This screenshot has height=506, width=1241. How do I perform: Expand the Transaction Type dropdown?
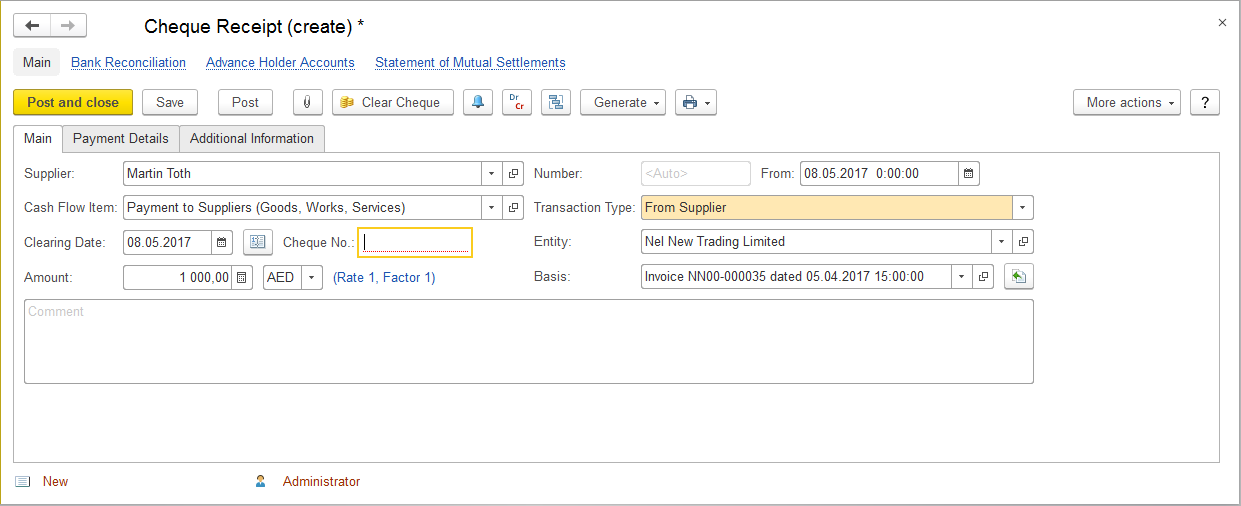click(x=1022, y=208)
